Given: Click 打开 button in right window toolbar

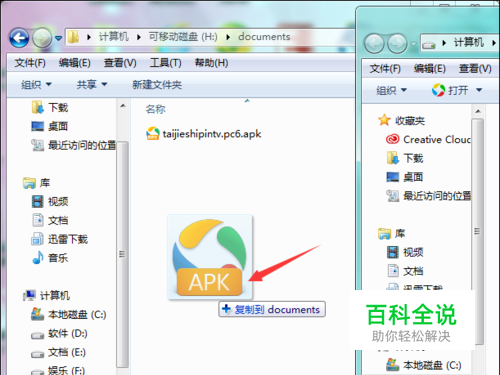Looking at the screenshot, I should point(450,90).
